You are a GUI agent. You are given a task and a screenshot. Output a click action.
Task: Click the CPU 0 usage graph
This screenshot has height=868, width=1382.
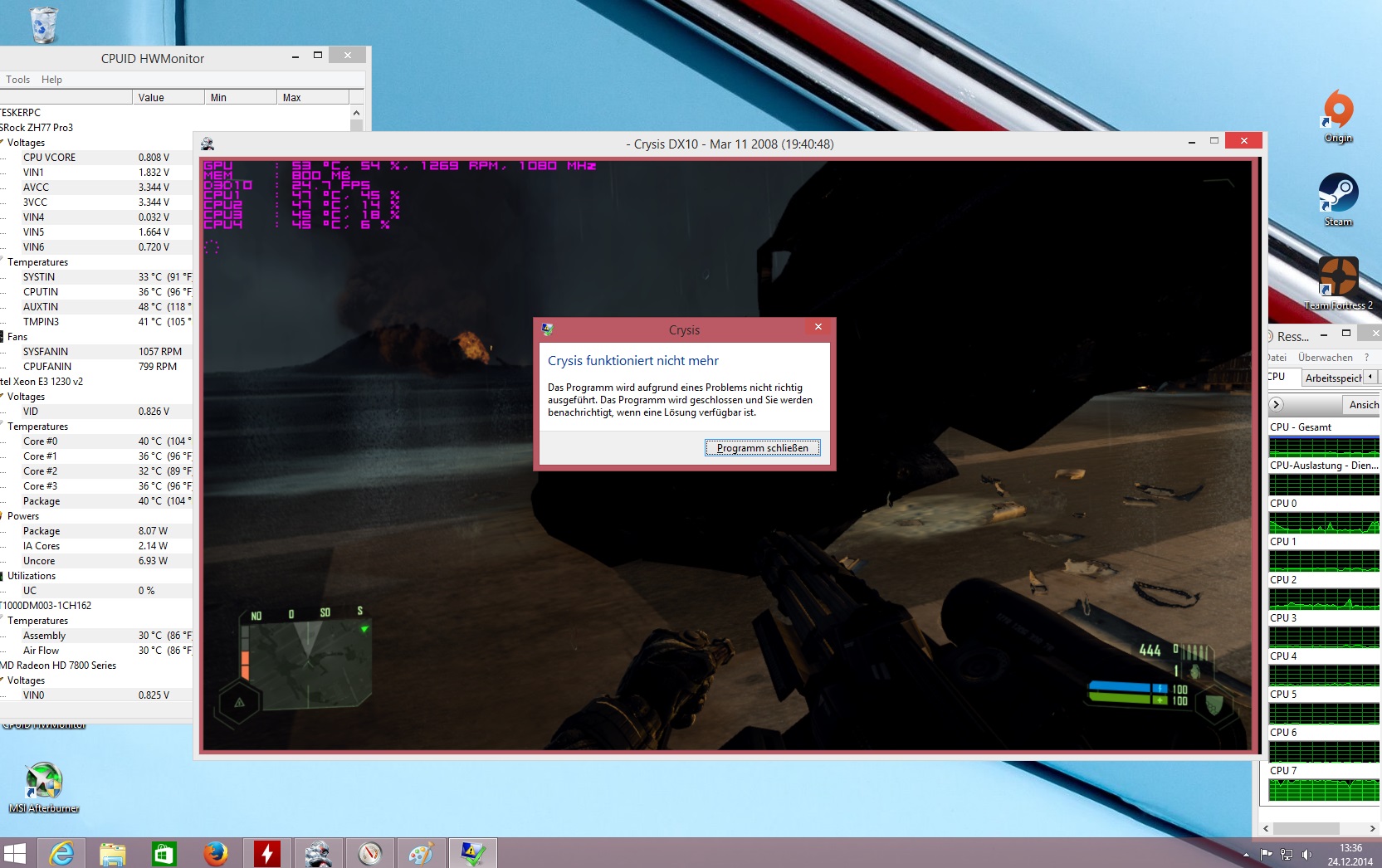[1324, 523]
